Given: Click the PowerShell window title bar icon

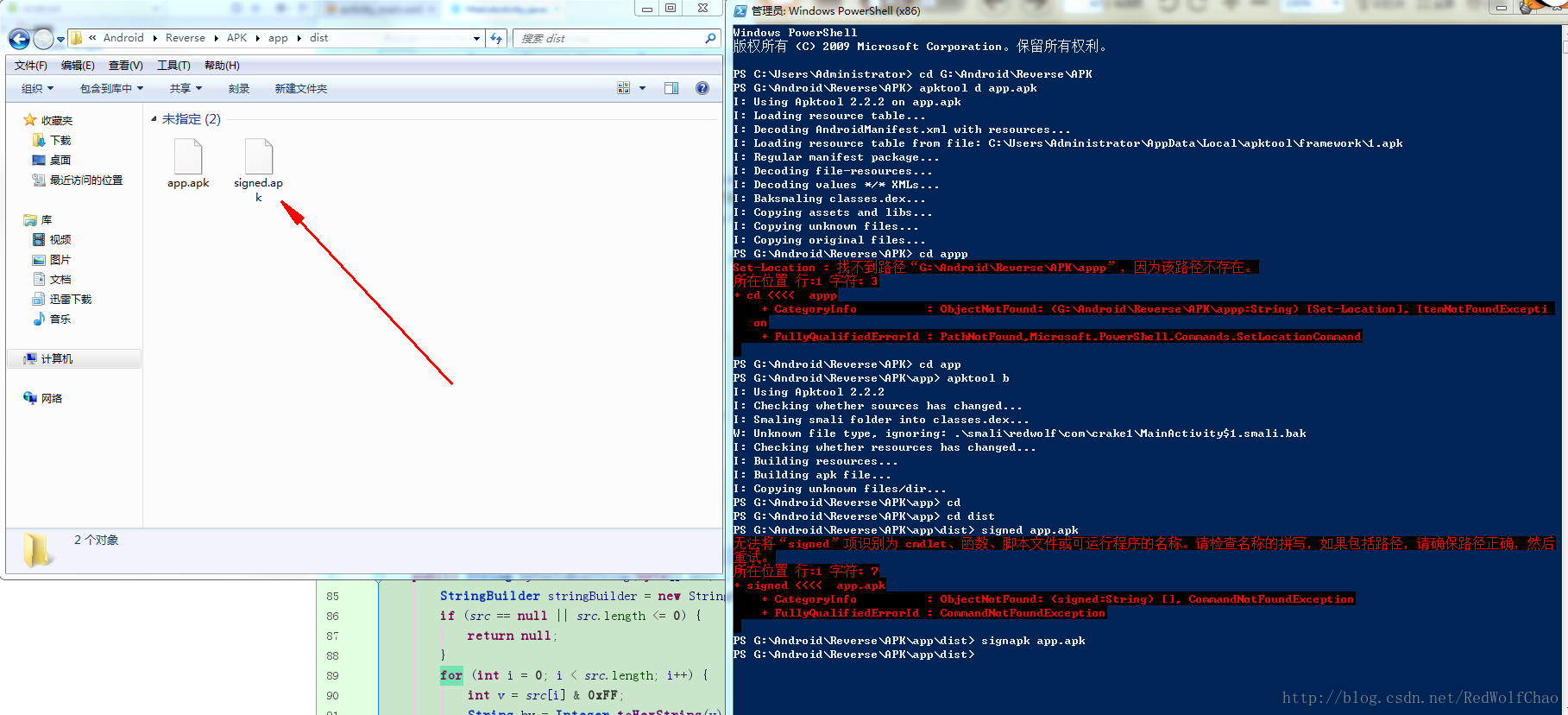Looking at the screenshot, I should pyautogui.click(x=740, y=11).
